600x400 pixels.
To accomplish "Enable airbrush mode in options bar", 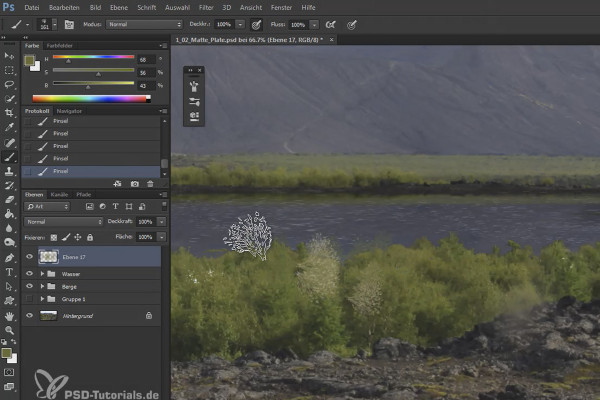I will 330,25.
